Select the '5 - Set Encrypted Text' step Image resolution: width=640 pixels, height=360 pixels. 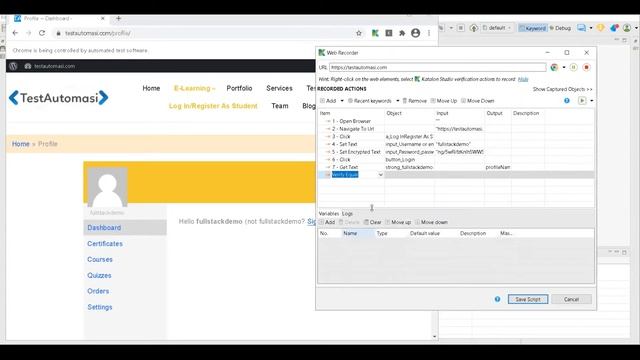coord(356,152)
